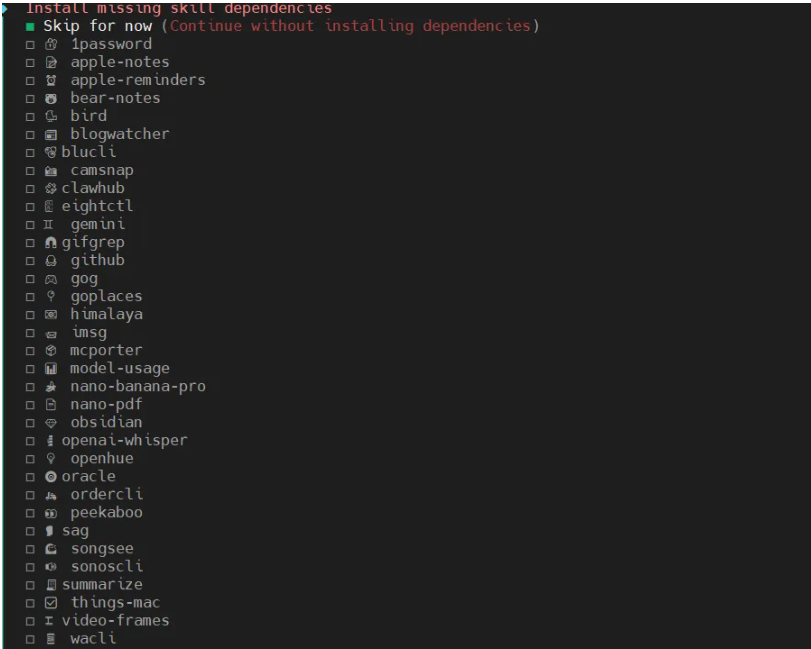Click the camsnap camera icon

pyautogui.click(x=51, y=171)
